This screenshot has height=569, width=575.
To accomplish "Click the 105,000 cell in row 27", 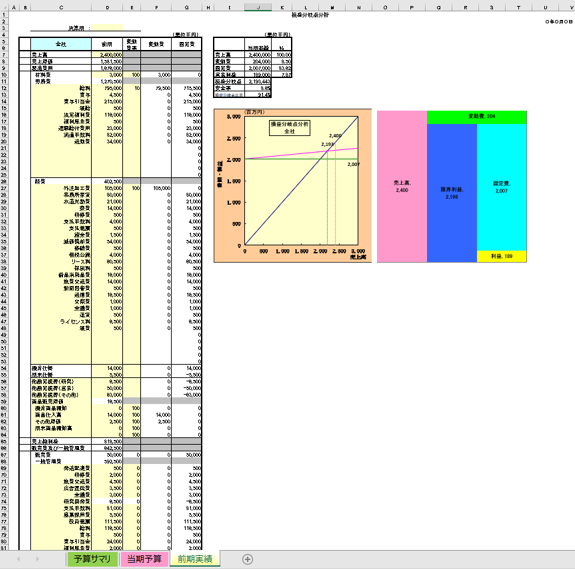I will [x=156, y=188].
